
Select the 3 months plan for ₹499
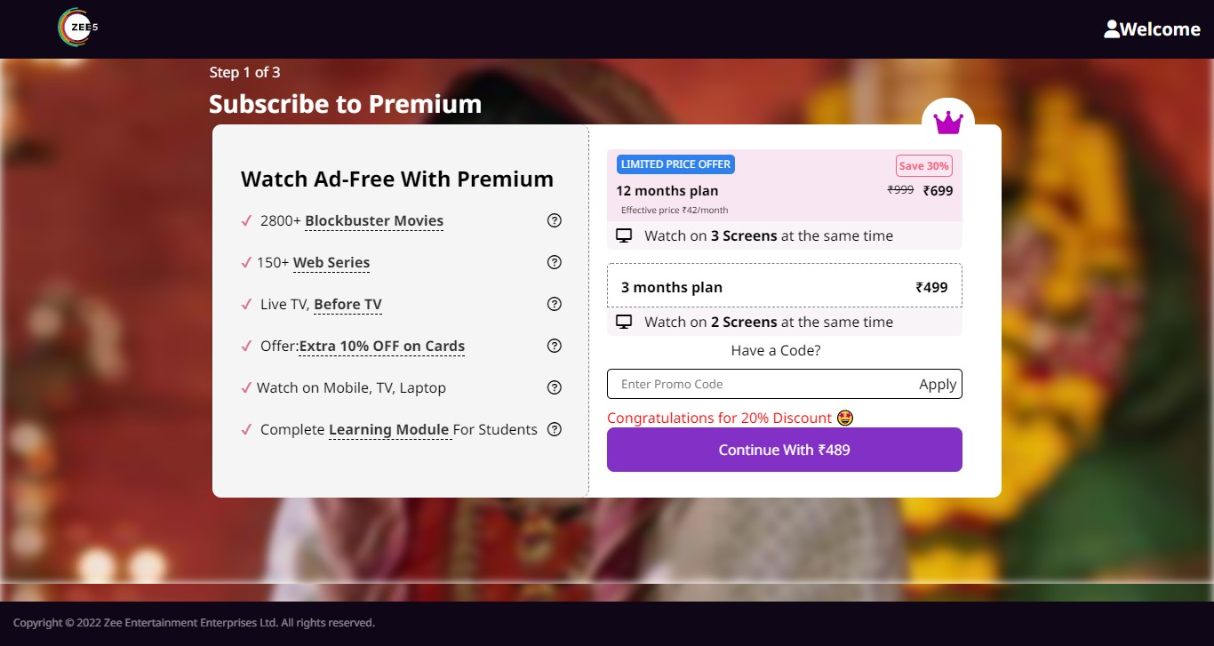point(784,286)
